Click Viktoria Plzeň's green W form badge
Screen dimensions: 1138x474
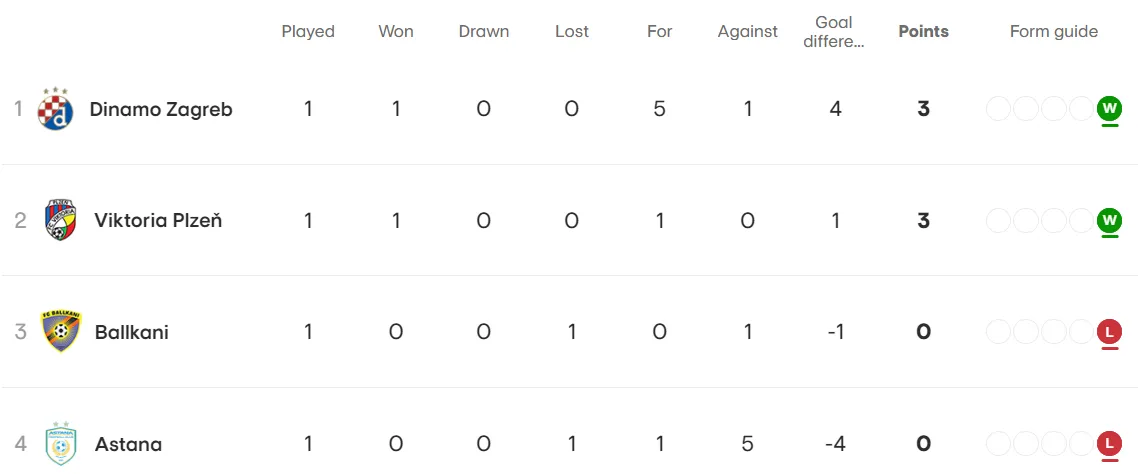click(1109, 220)
